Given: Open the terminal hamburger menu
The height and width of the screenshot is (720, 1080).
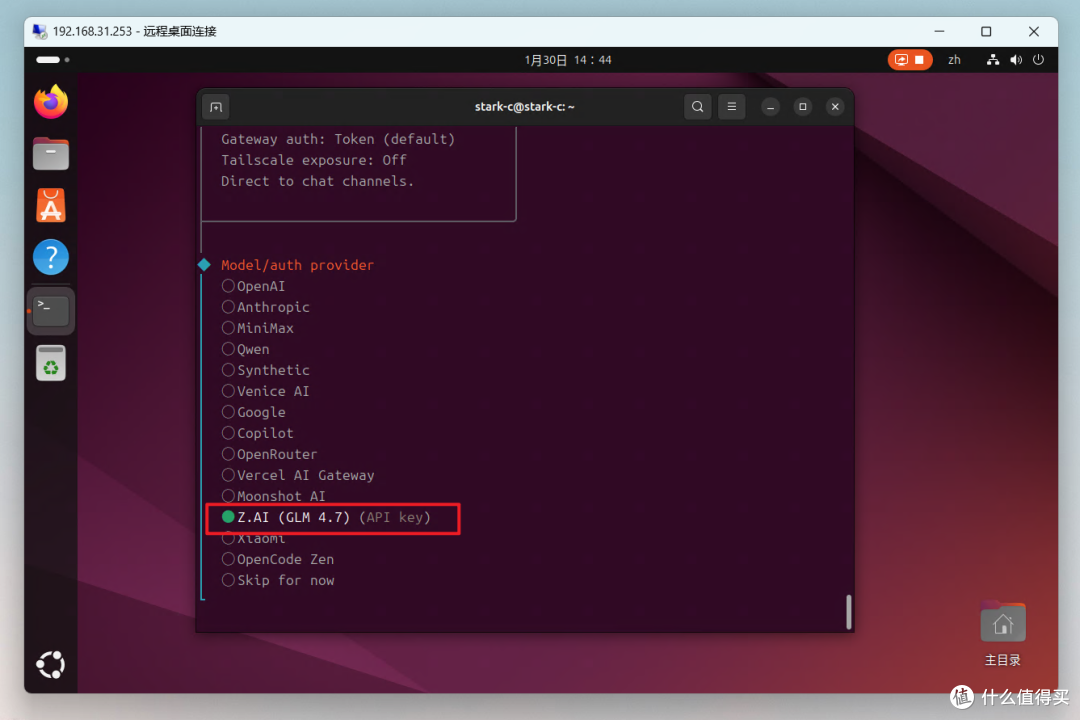Looking at the screenshot, I should [731, 107].
